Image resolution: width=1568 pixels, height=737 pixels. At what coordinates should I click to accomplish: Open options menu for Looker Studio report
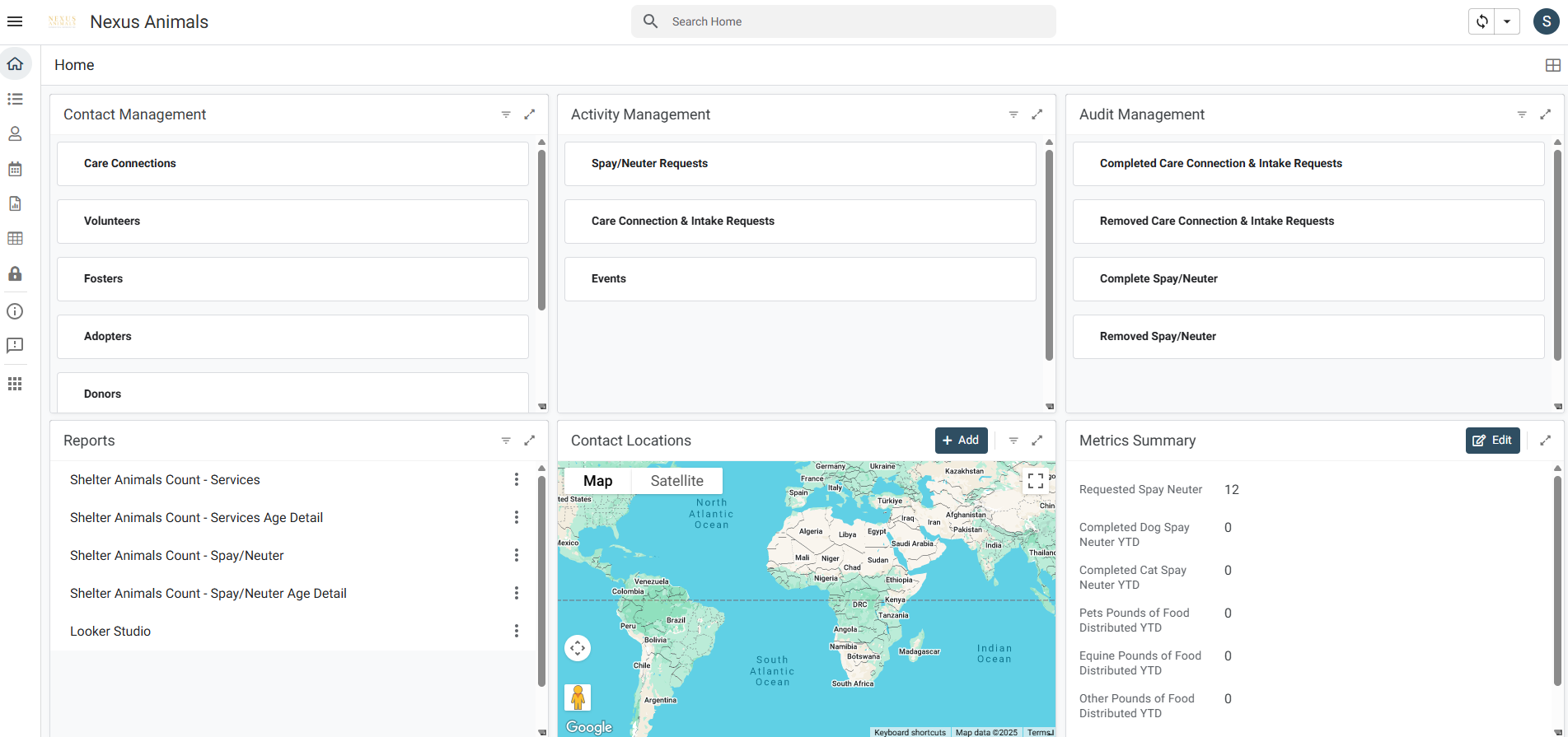coord(517,631)
